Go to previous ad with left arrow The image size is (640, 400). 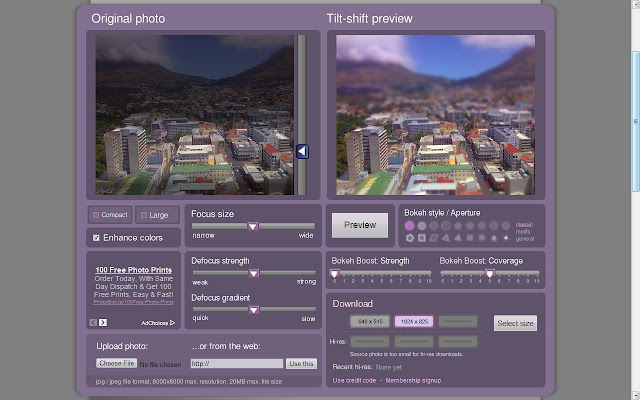93,322
